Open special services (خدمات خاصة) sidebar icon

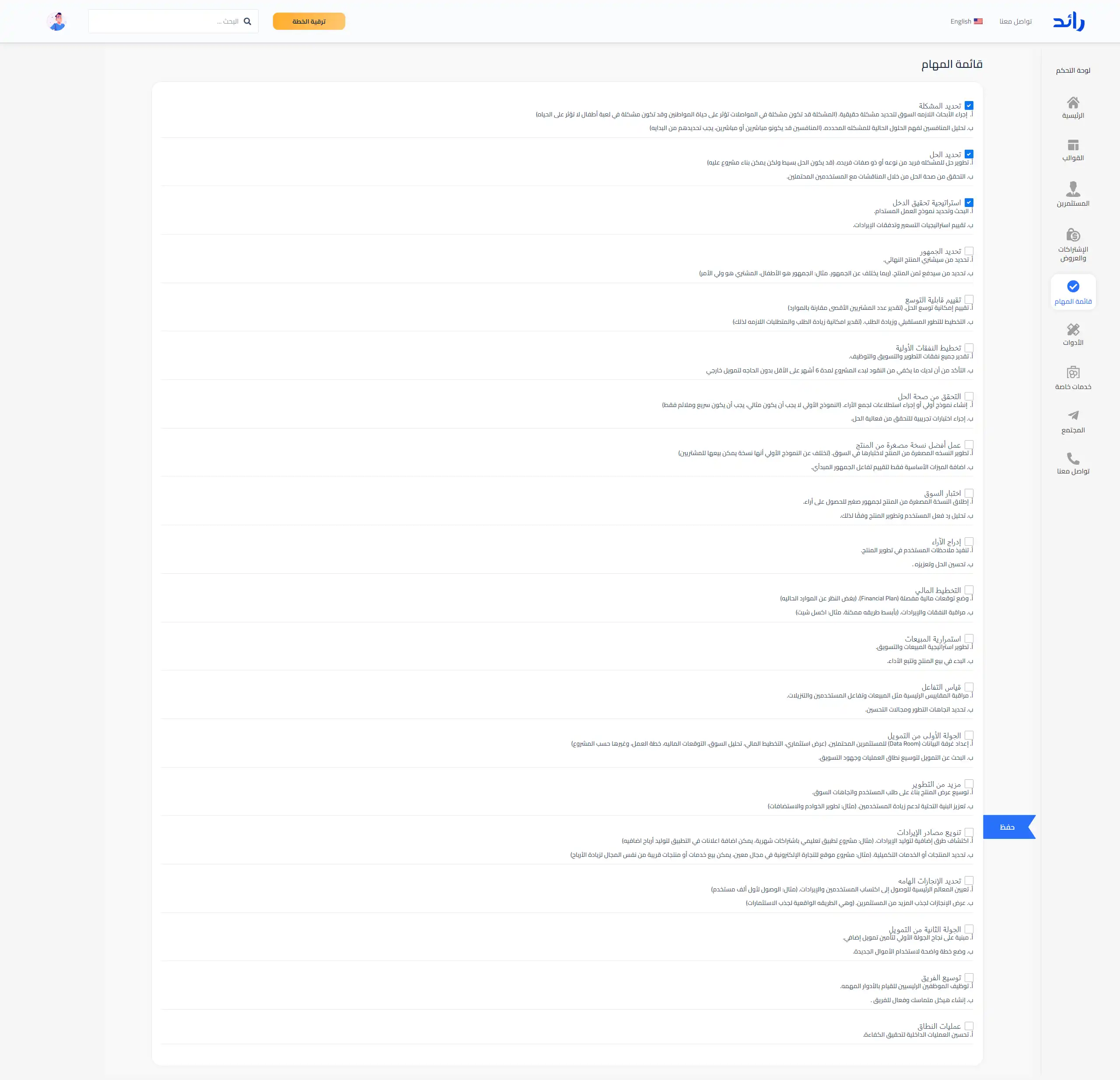[x=1073, y=372]
